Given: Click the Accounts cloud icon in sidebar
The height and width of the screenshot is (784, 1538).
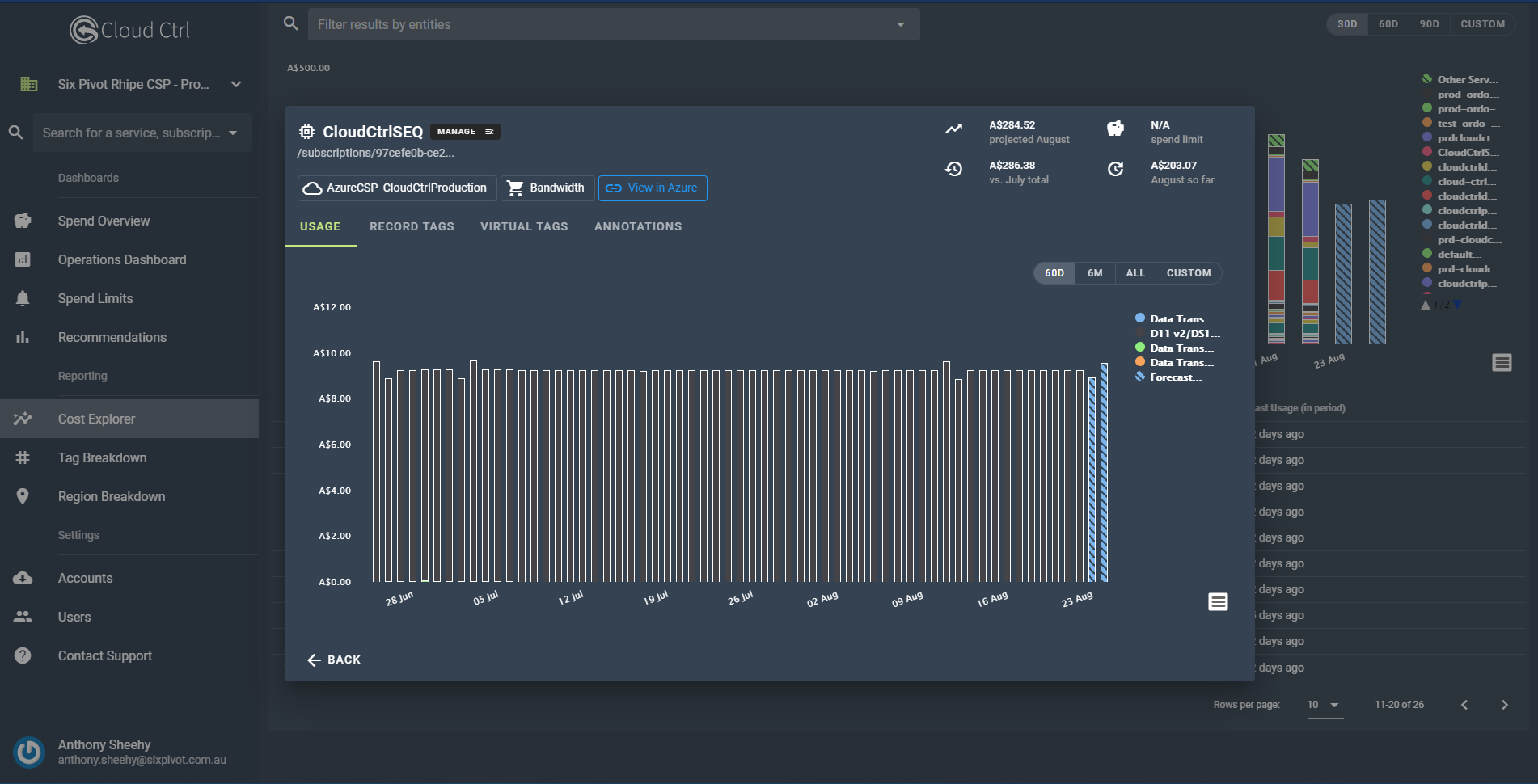Looking at the screenshot, I should 23,578.
